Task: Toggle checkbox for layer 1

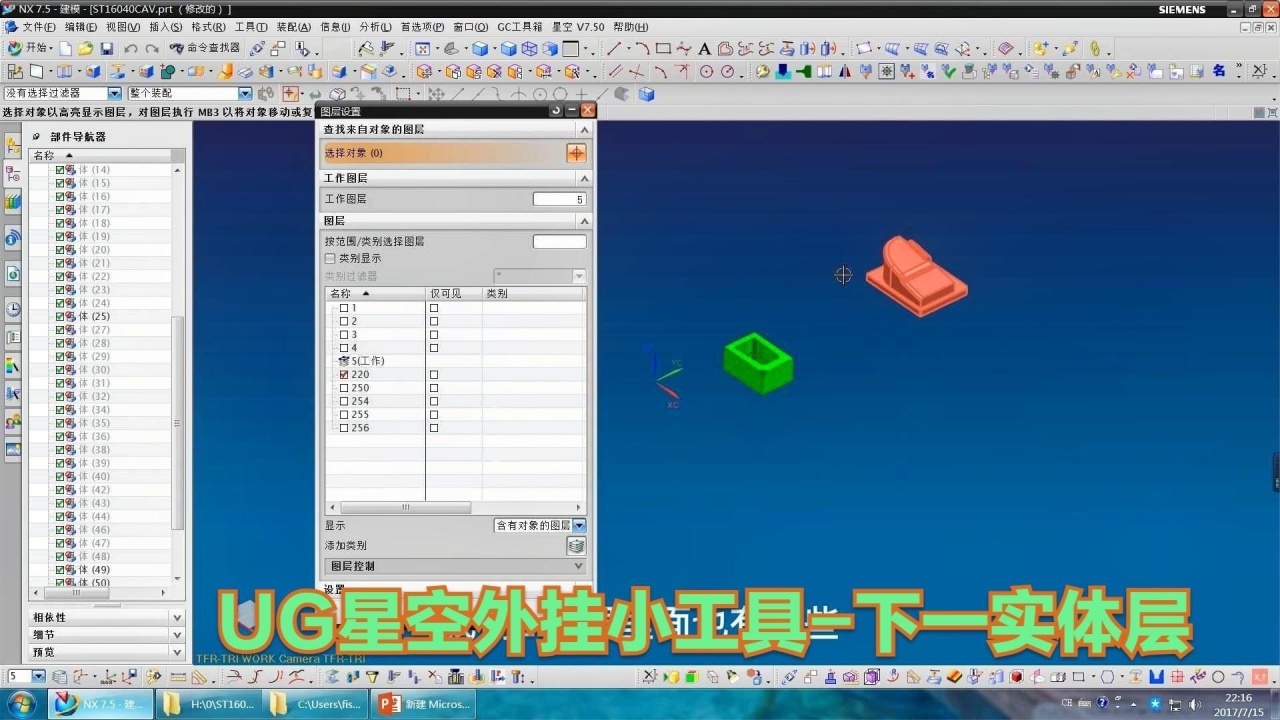Action: 344,308
